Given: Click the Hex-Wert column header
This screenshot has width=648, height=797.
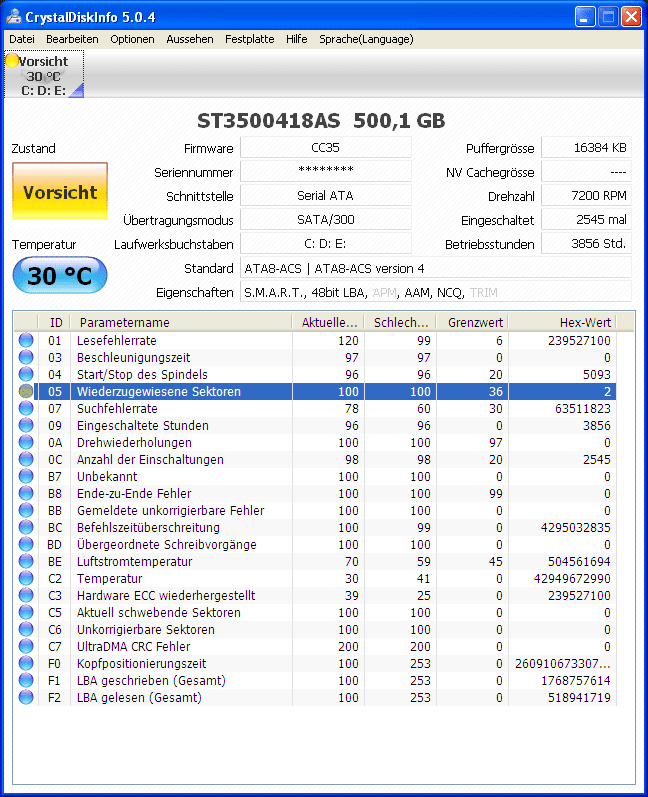Looking at the screenshot, I should [x=562, y=322].
